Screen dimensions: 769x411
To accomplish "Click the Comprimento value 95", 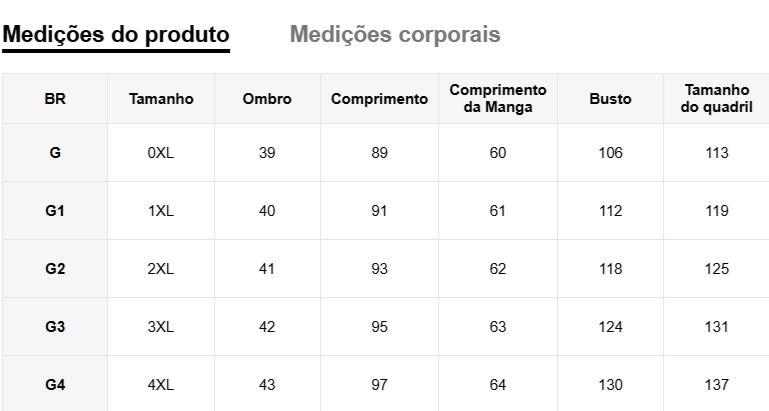I will [x=379, y=327].
